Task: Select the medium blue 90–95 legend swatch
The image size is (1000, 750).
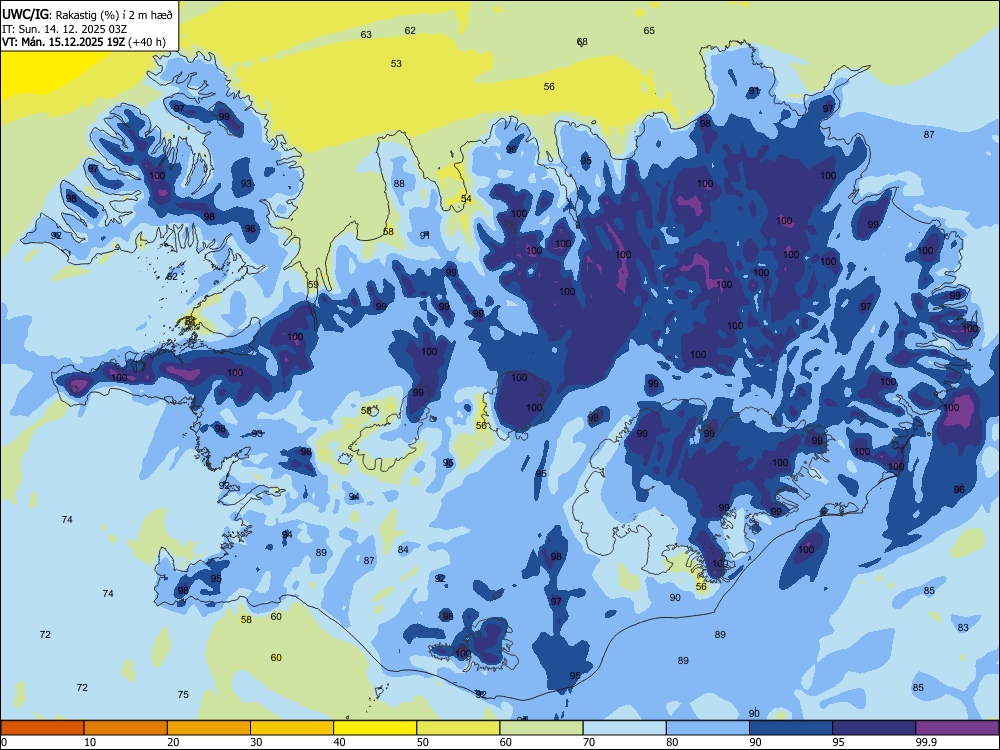Action: coord(791,728)
